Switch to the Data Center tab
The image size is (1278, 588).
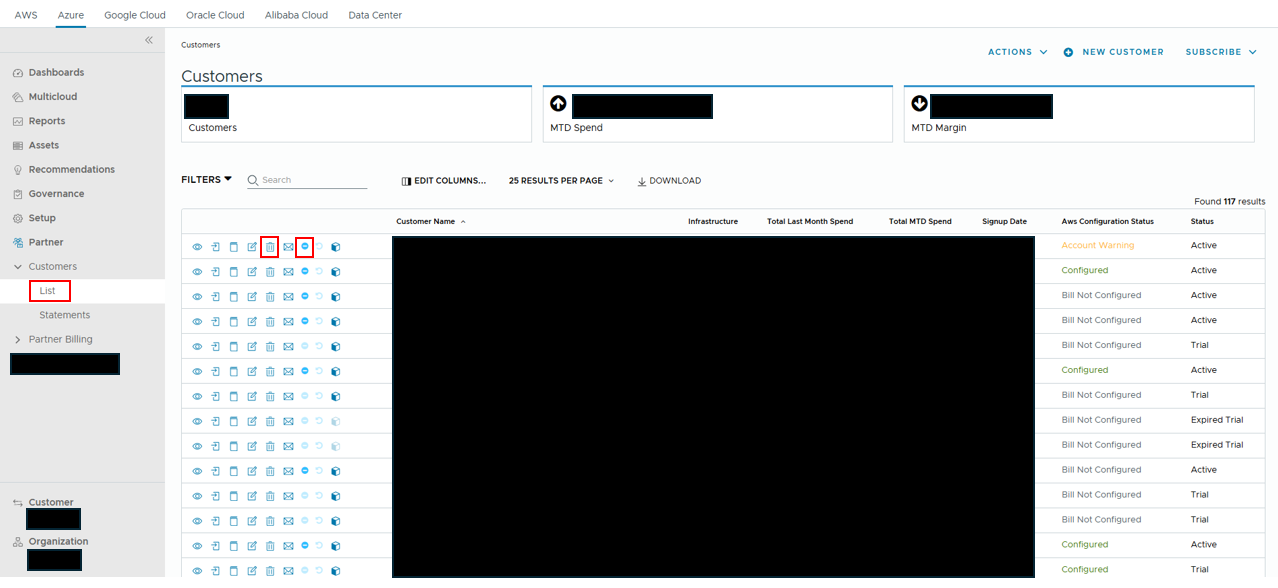pyautogui.click(x=375, y=15)
